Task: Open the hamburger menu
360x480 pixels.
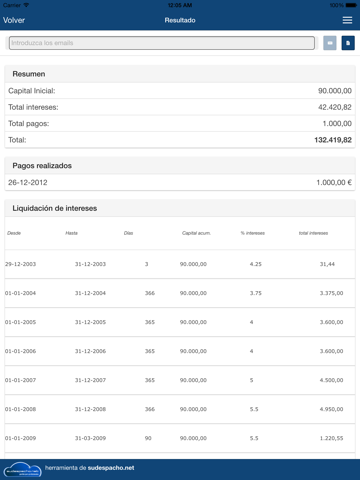Action: (x=347, y=20)
